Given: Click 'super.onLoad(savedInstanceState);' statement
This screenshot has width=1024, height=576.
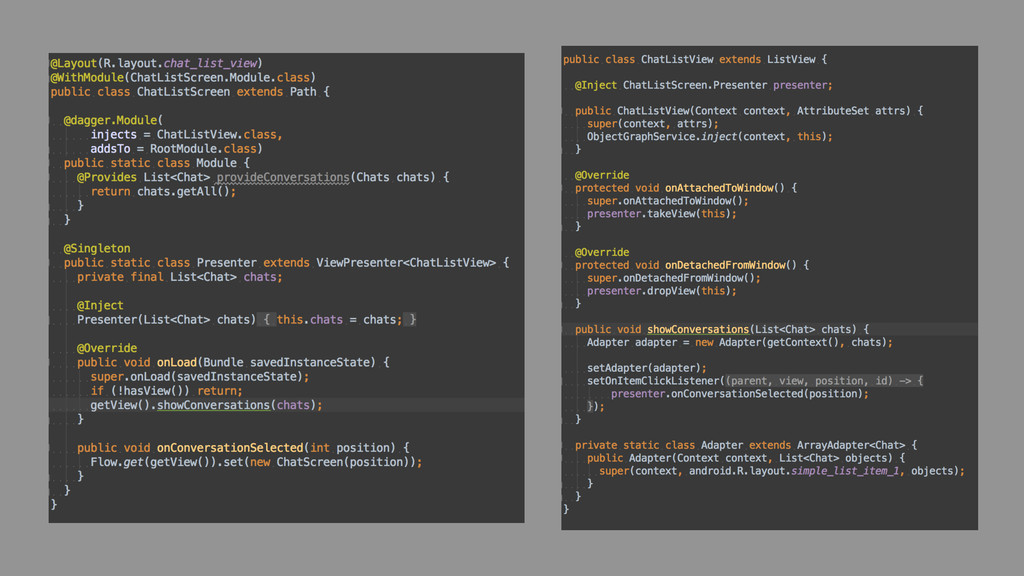Looking at the screenshot, I should 200,377.
